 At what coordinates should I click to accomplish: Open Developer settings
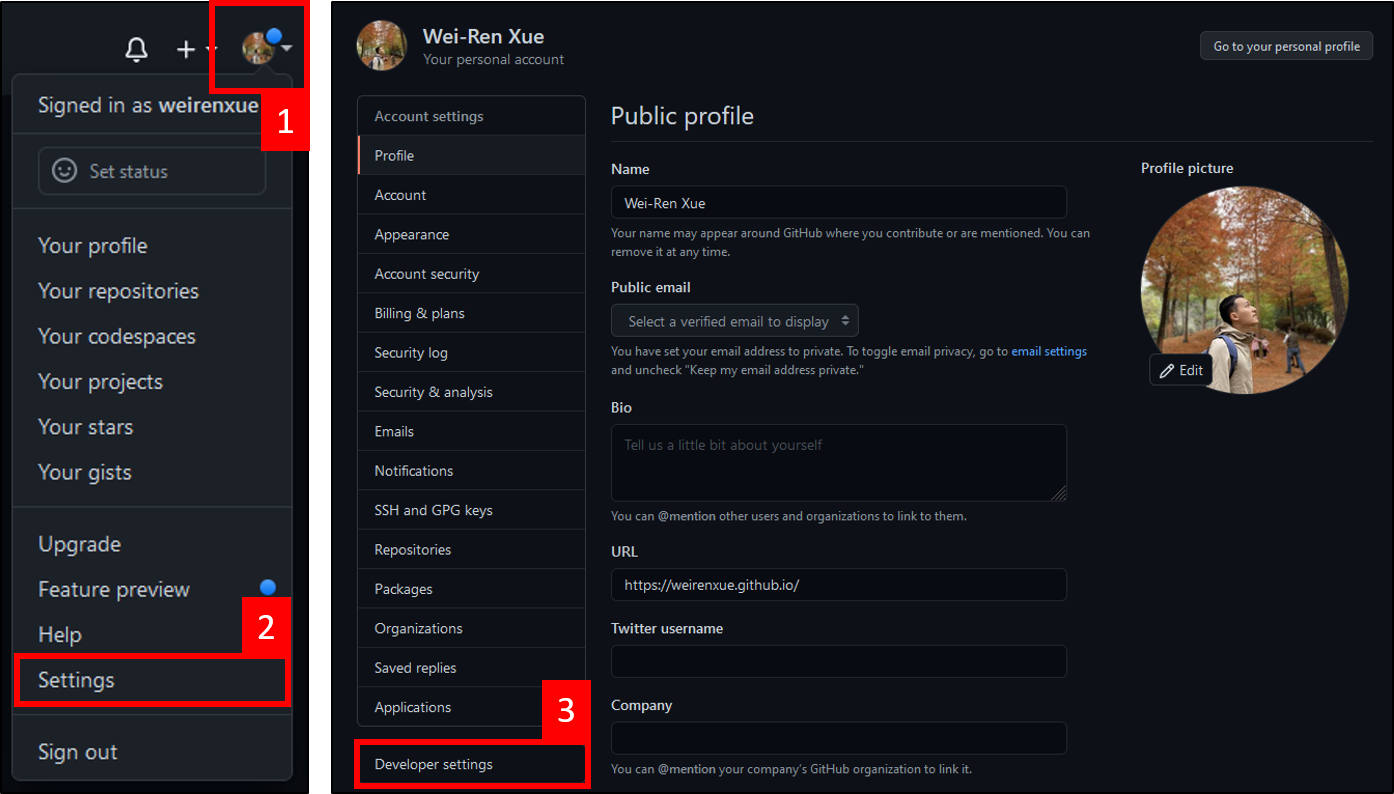coord(433,763)
